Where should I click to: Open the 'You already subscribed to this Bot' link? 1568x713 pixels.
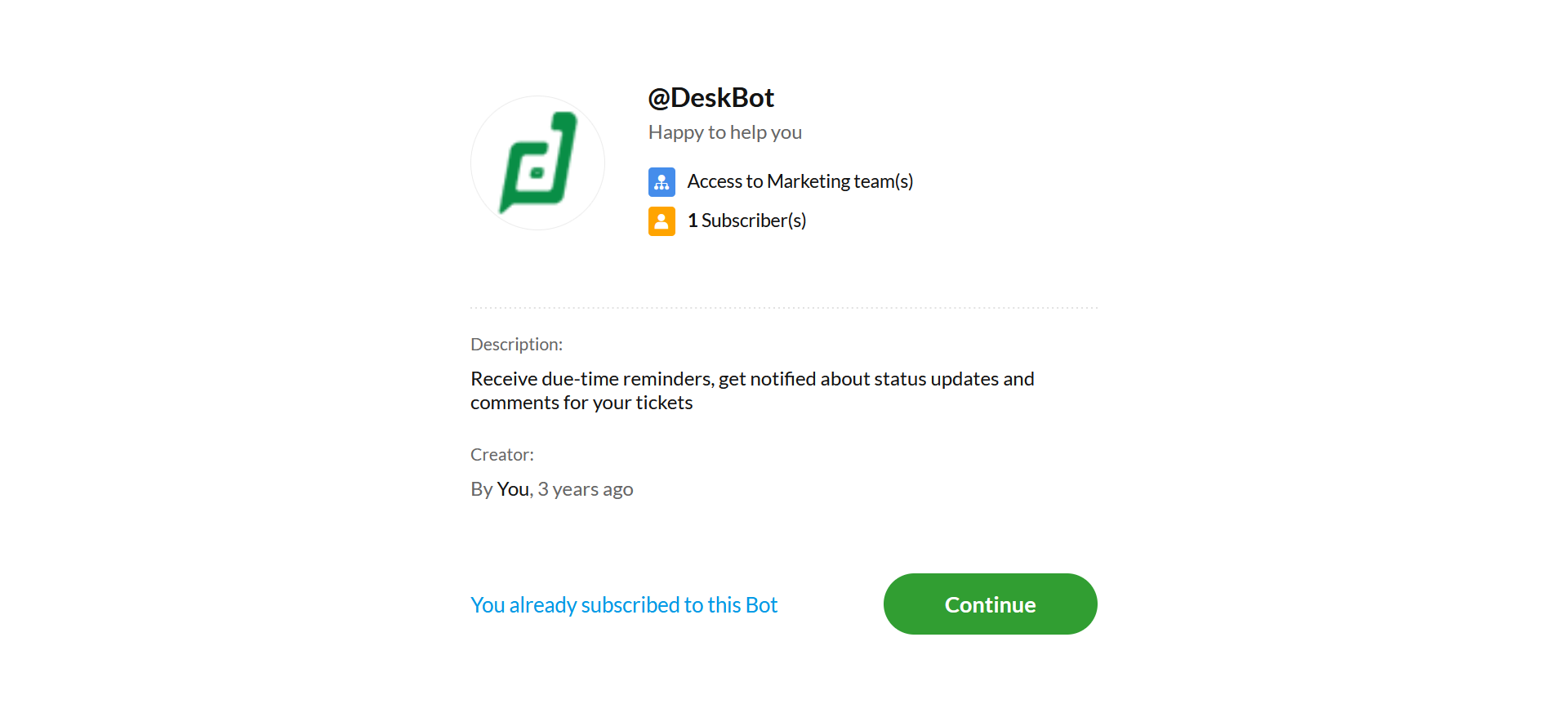click(624, 604)
